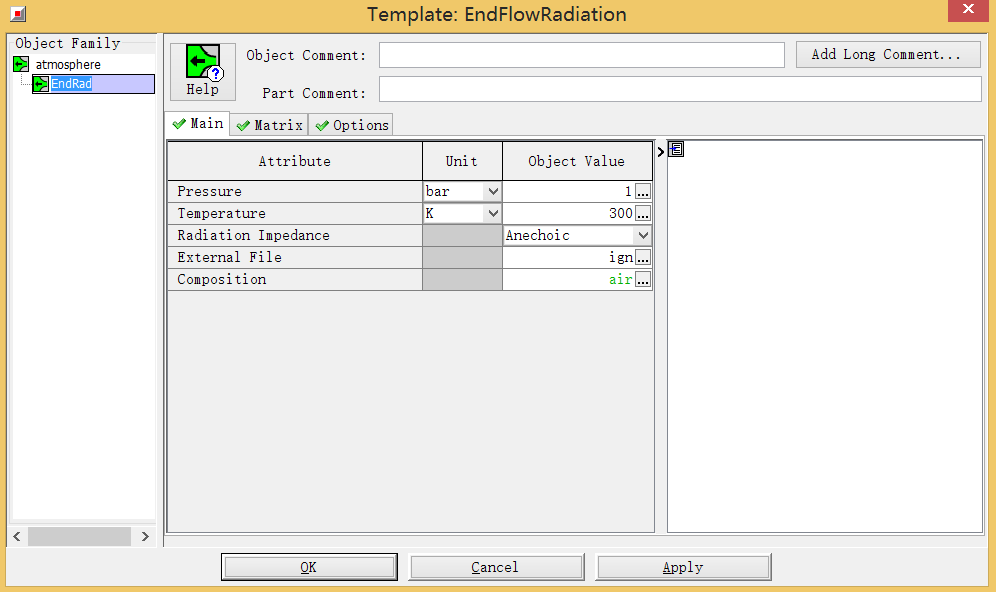Expand the Radiation Impedance Anechoic dropdown
Screen dimensions: 996x592
click(x=643, y=235)
